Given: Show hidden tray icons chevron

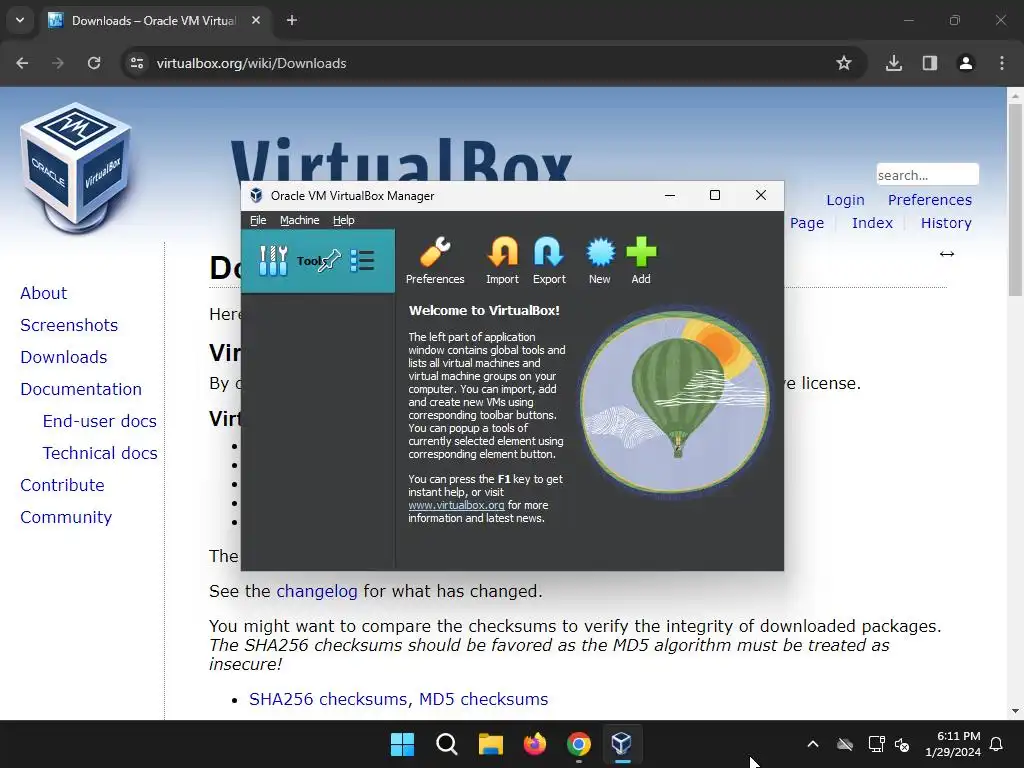Looking at the screenshot, I should tap(813, 744).
